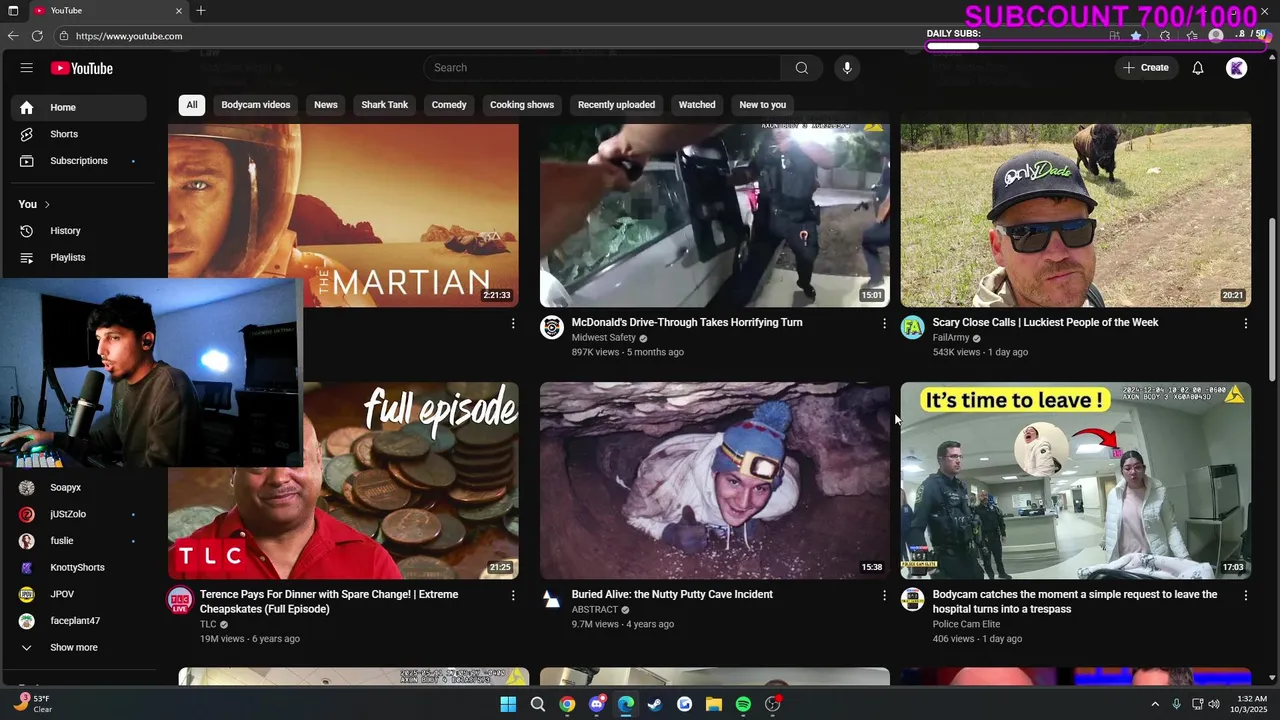Screen dimensions: 1280x720
Task: Open the jUStZolo subscription channel
Action: coord(79,514)
